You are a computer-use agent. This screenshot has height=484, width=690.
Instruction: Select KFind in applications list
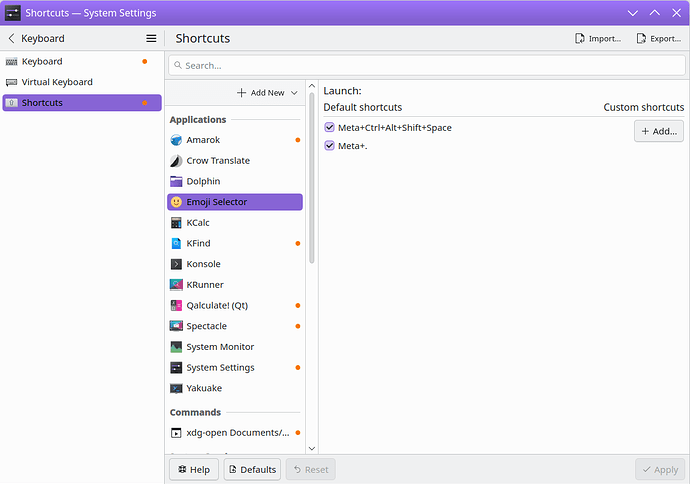point(235,243)
